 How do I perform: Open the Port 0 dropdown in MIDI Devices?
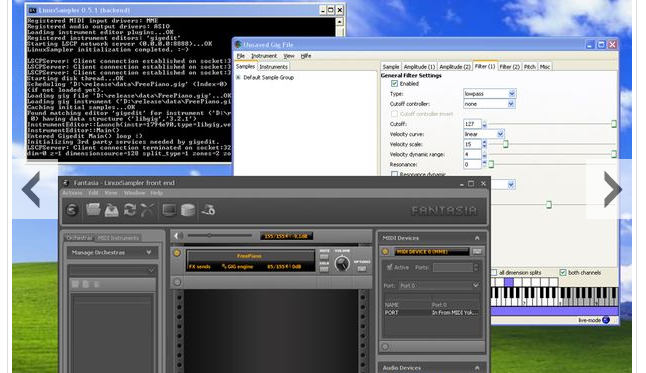point(439,285)
